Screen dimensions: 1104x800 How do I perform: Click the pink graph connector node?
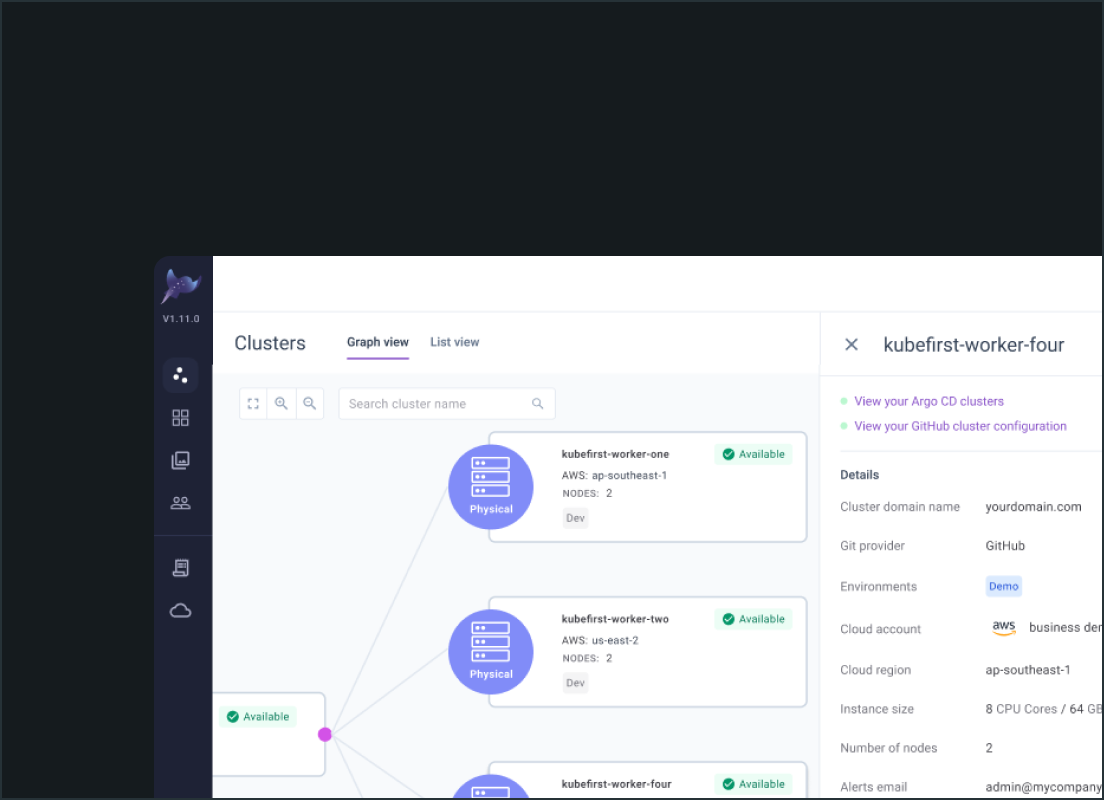click(x=324, y=734)
